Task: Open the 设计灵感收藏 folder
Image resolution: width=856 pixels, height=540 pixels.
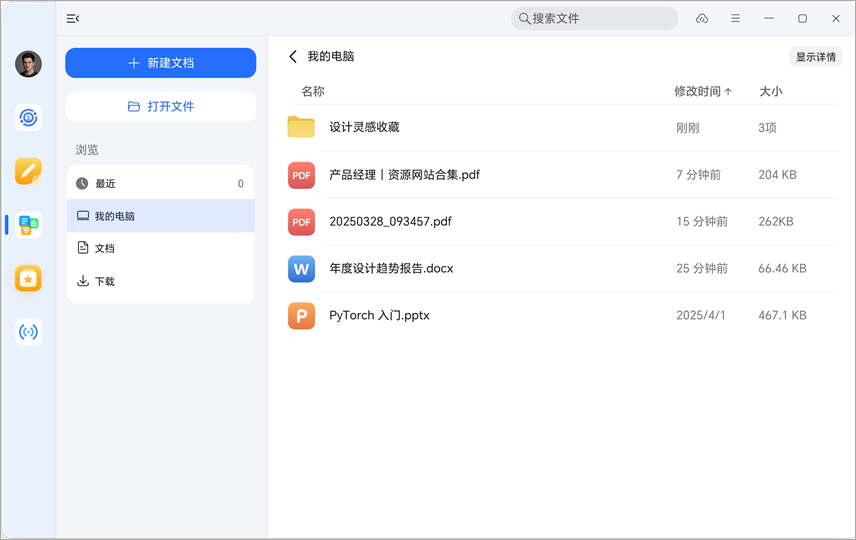Action: point(364,127)
